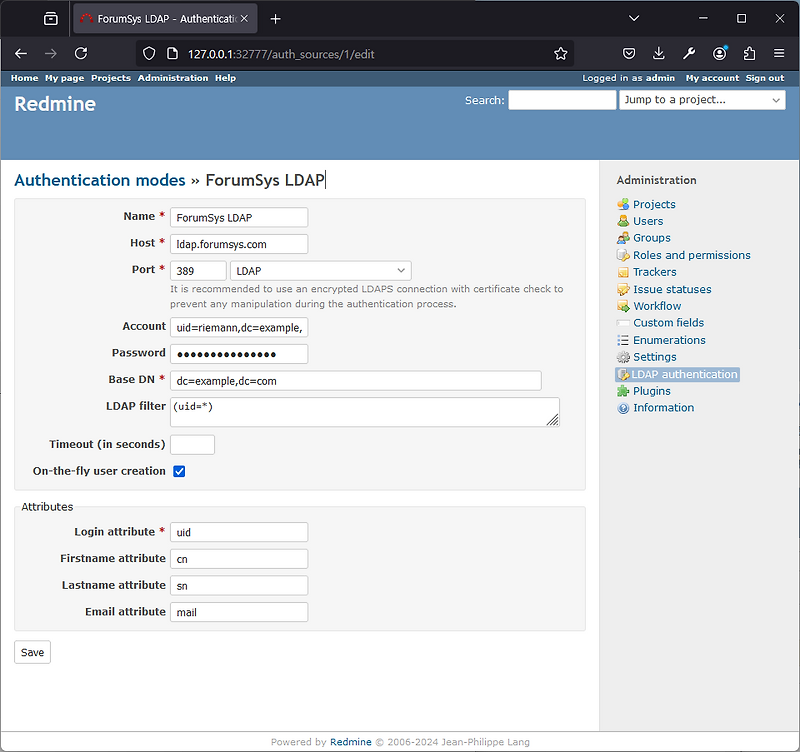Bookmark the page with the star icon
This screenshot has width=800, height=752.
[560, 54]
